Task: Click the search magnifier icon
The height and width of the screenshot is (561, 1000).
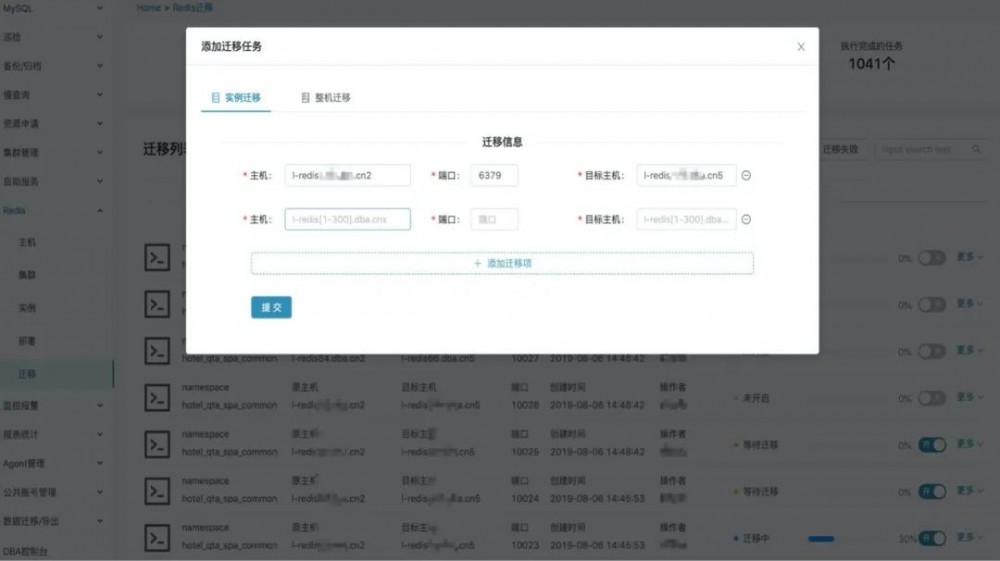Action: point(976,149)
